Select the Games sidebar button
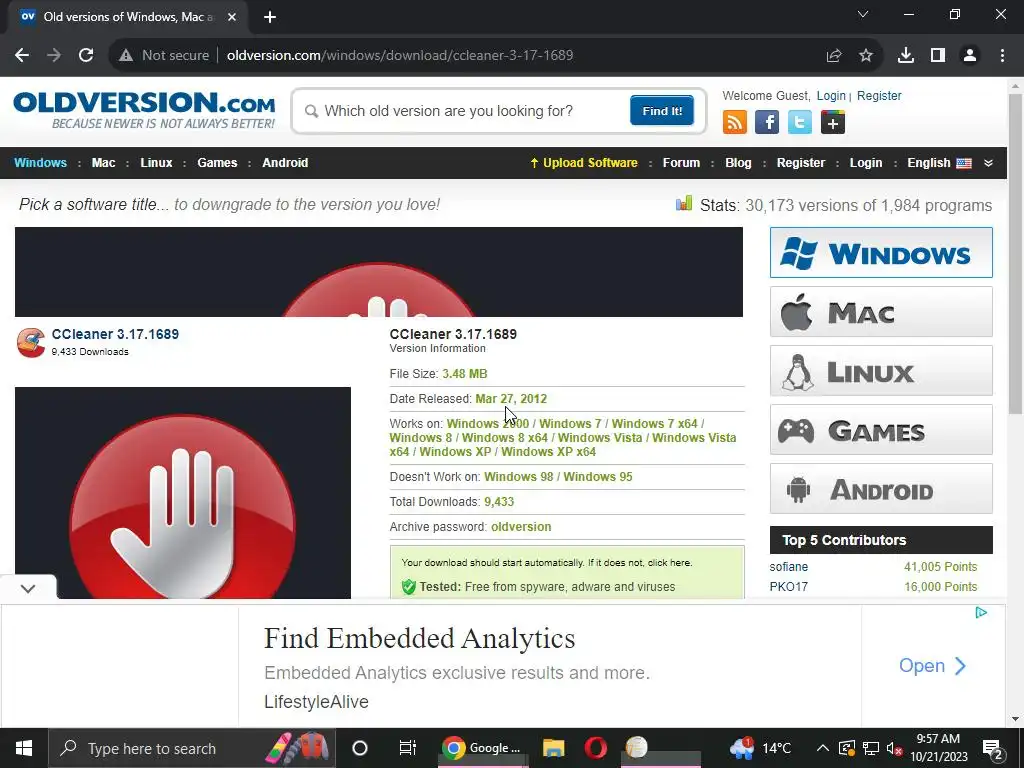The width and height of the screenshot is (1024, 768). click(x=881, y=430)
